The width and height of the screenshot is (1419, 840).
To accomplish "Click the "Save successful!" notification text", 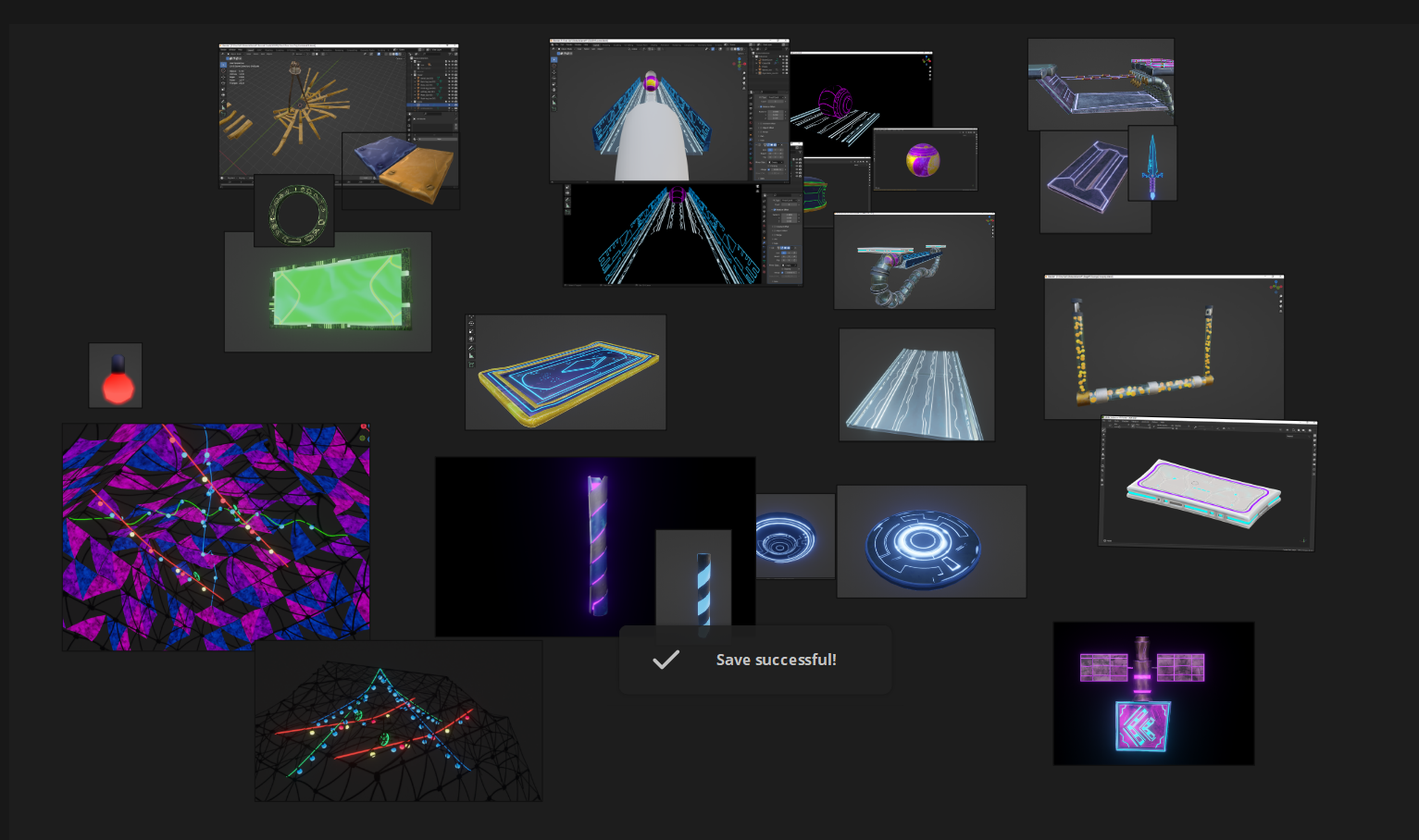I will tap(776, 660).
